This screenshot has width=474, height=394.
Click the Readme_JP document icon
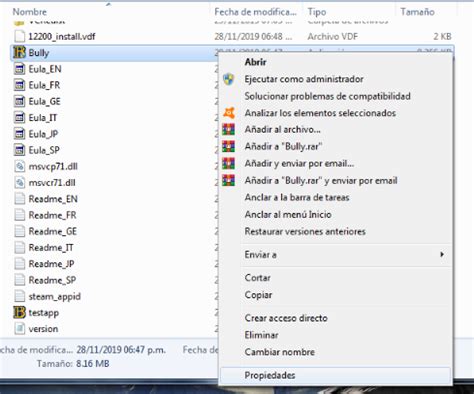click(20, 264)
